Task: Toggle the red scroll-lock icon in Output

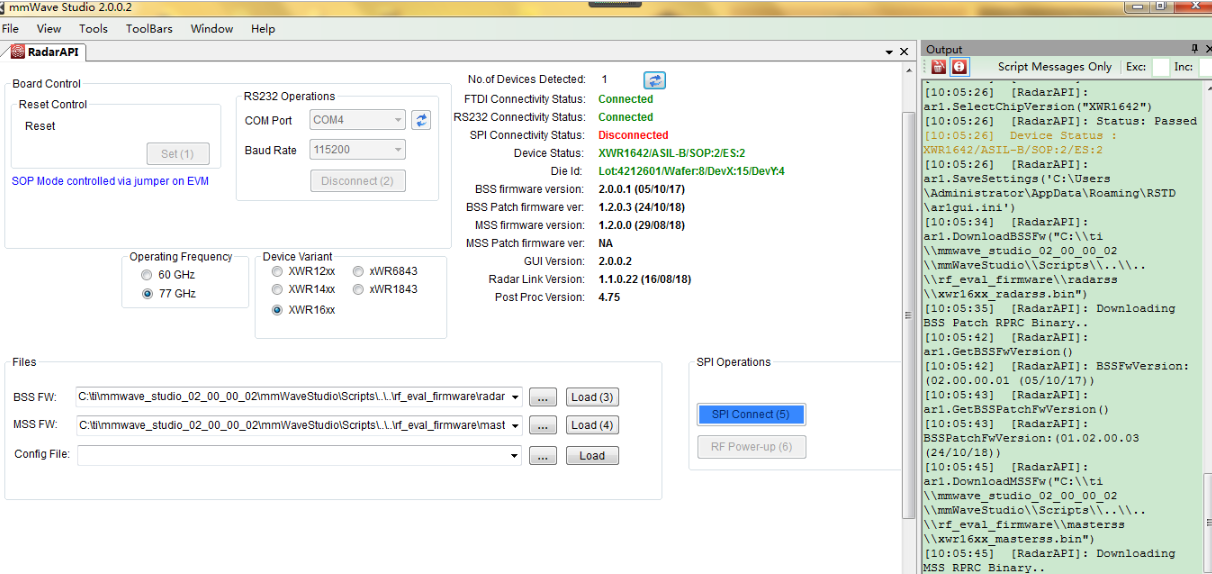Action: tap(959, 67)
